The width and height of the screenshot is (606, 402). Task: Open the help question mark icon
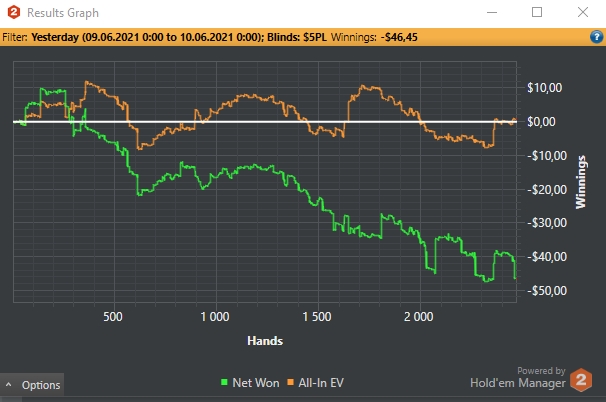596,37
